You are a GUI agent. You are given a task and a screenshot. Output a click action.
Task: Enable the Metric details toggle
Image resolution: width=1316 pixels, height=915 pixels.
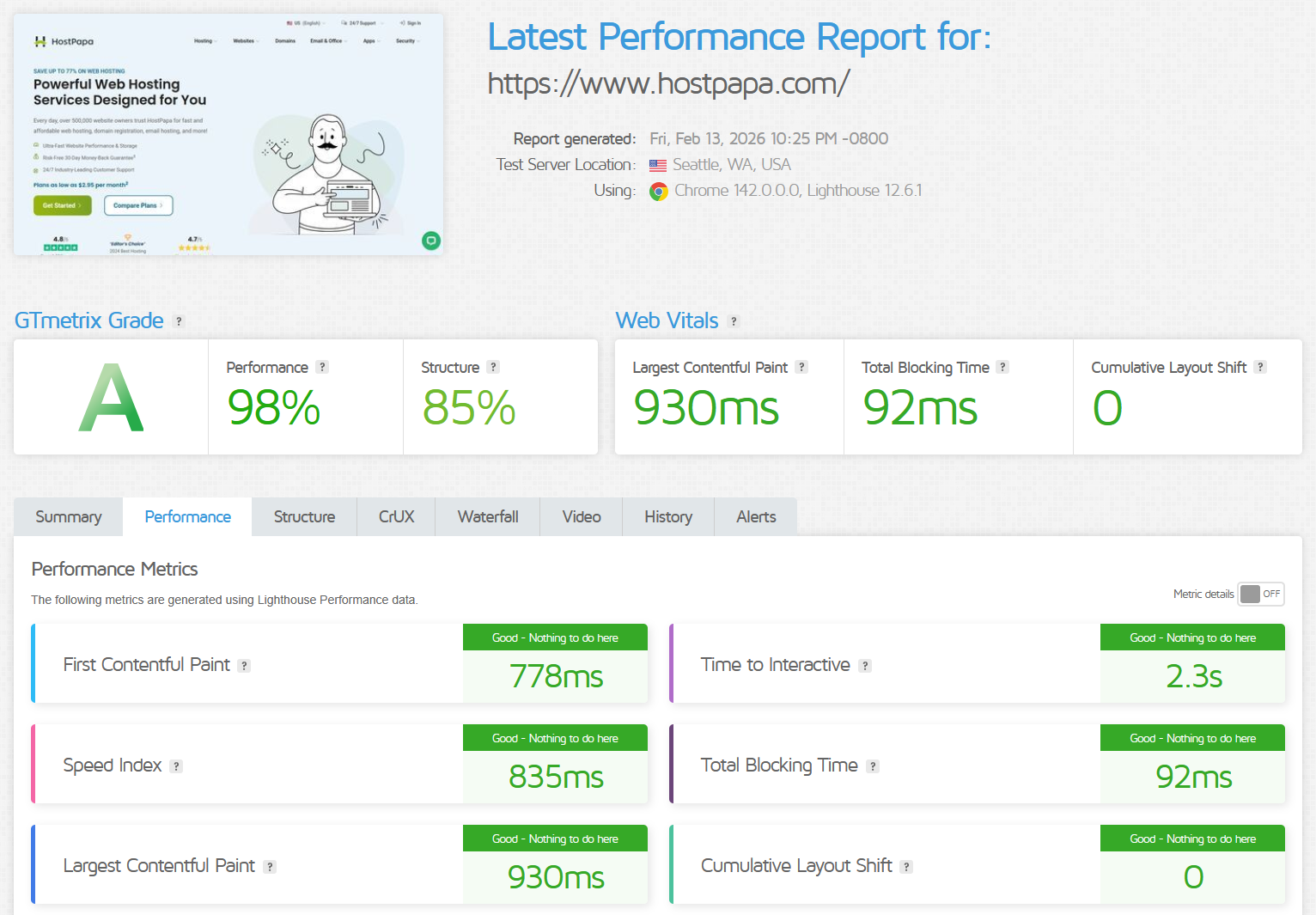click(x=1260, y=594)
